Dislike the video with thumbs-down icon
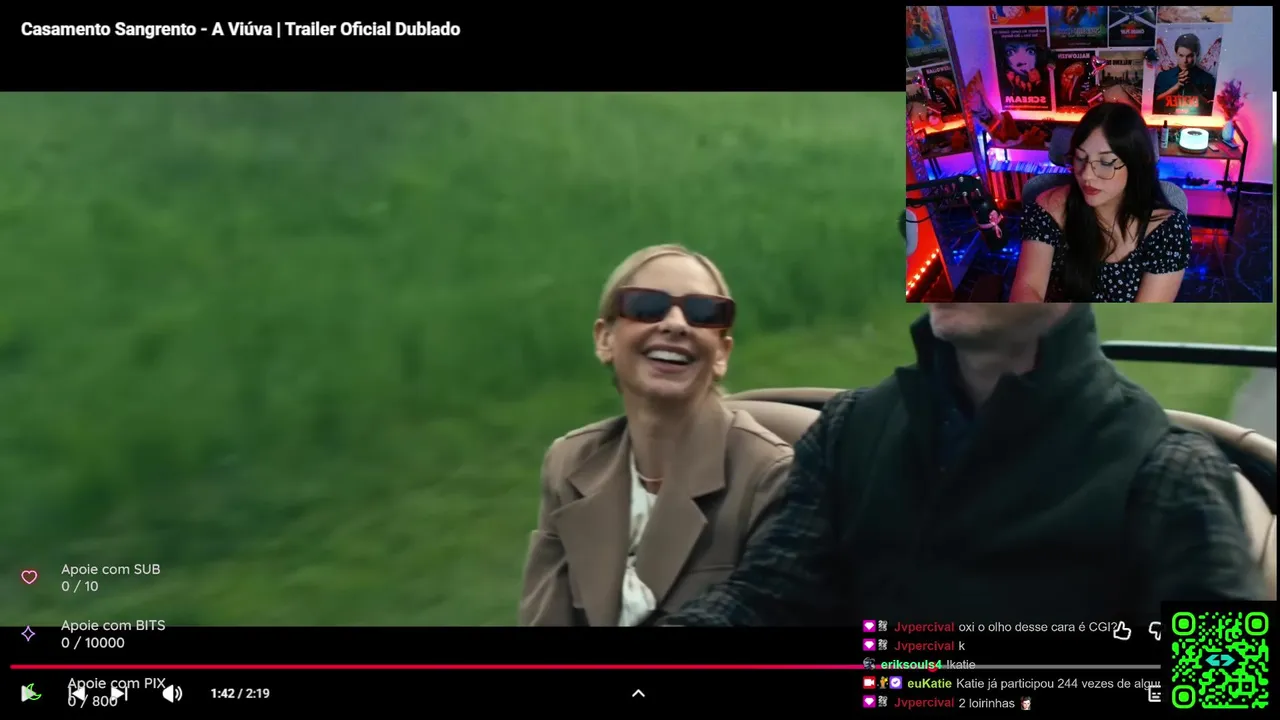Screen dimensions: 1280x720 (x=1154, y=630)
